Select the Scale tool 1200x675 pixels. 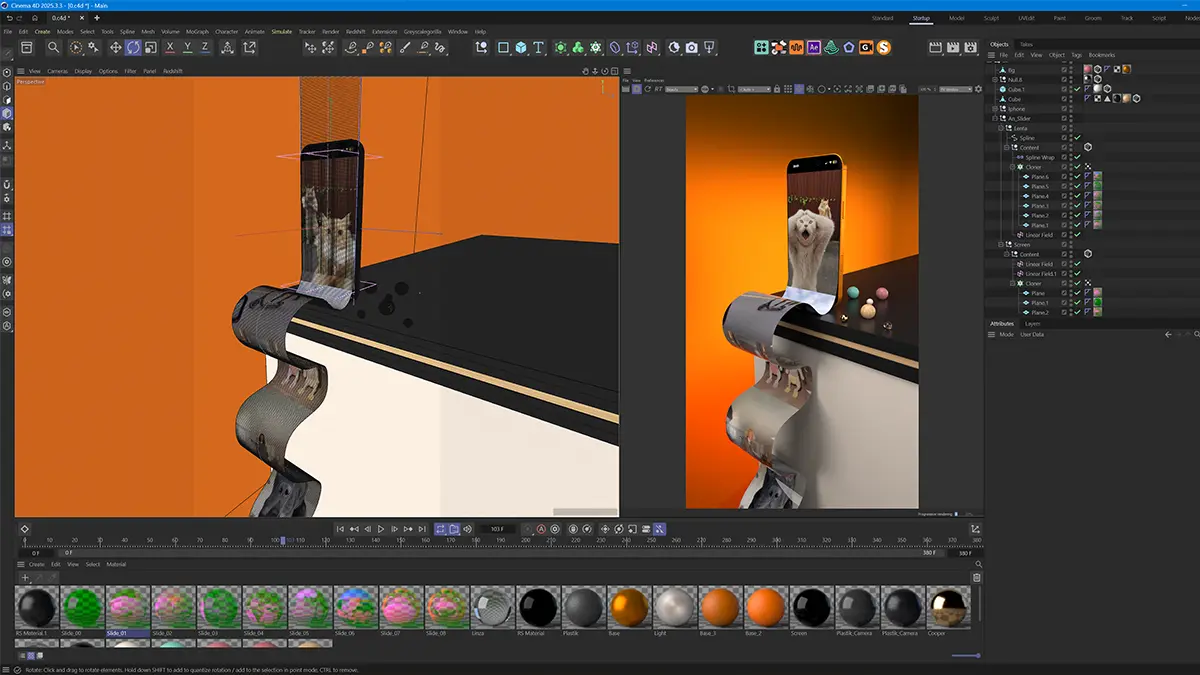click(150, 47)
